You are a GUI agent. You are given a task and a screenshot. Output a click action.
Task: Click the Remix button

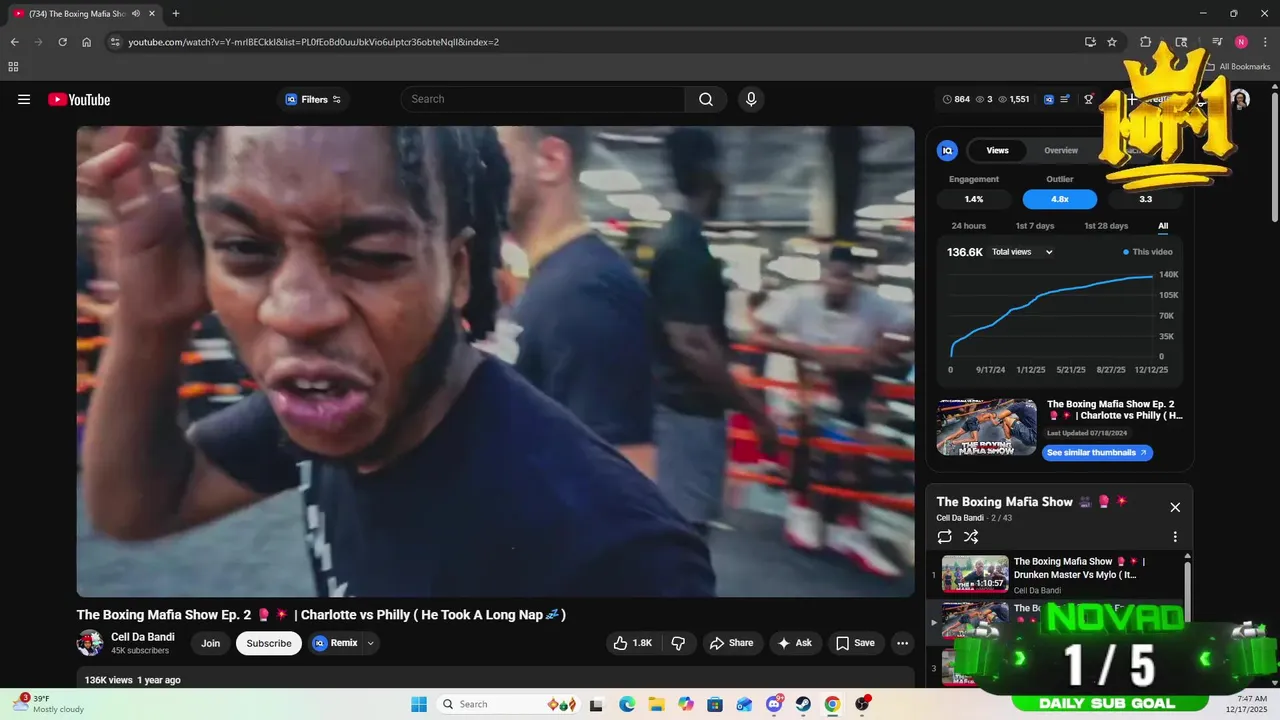pyautogui.click(x=335, y=643)
